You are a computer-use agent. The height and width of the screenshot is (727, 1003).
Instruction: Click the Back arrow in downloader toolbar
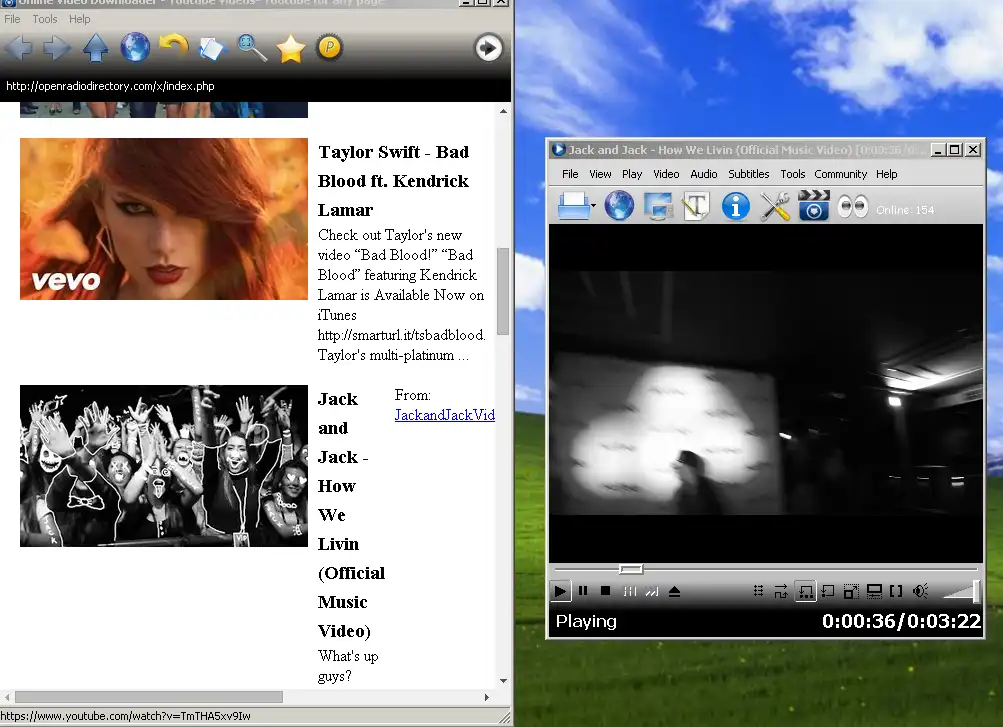tap(19, 48)
